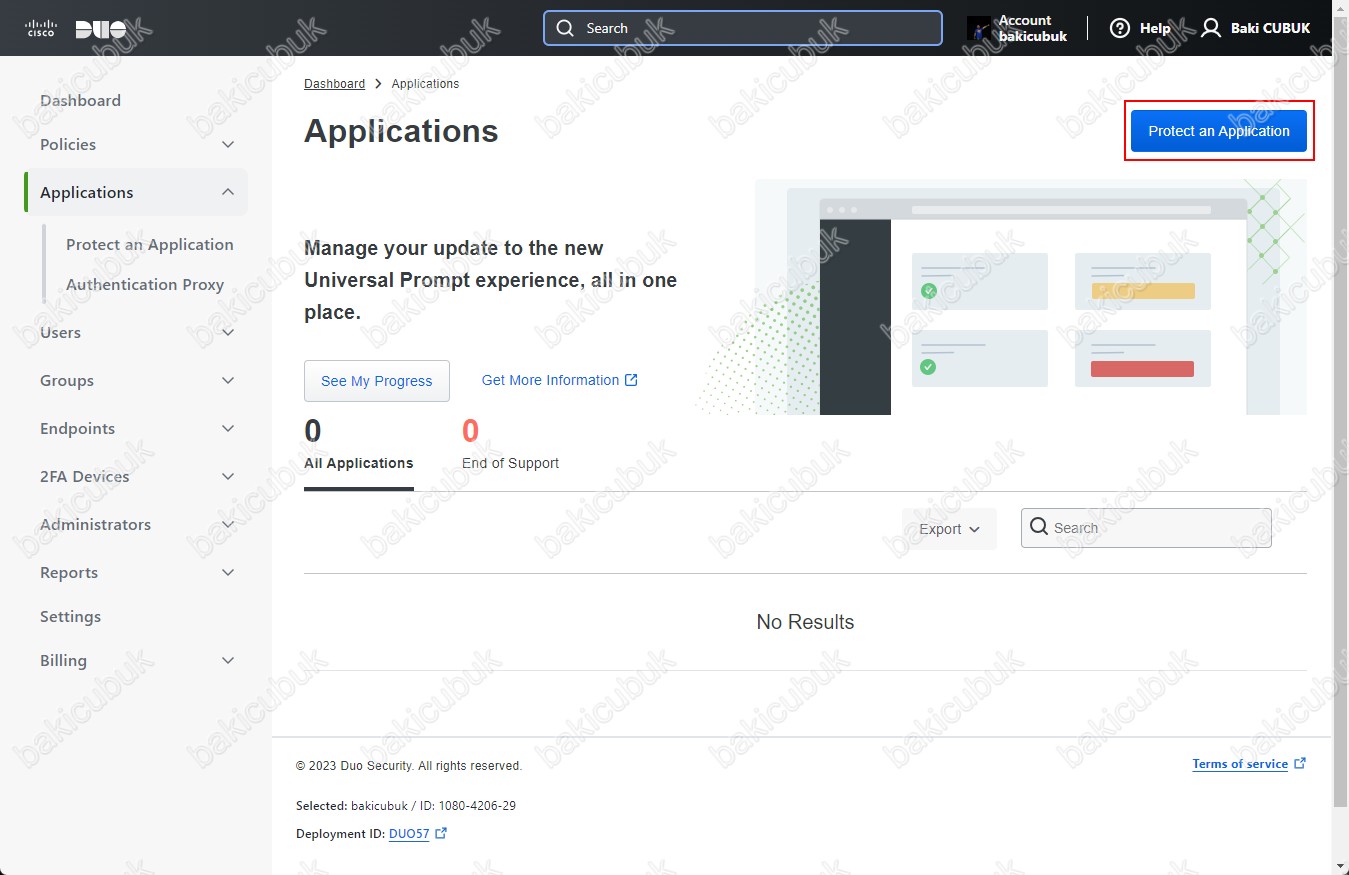
Task: Click the Applications breadcrumb text
Action: coord(425,84)
